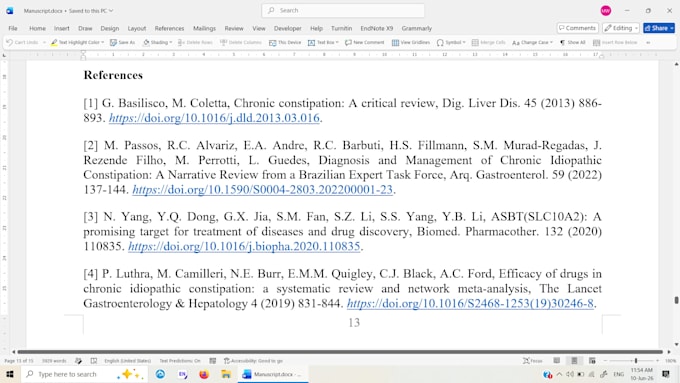This screenshot has height=383, width=680.
Task: Open Microsoft Edge from the taskbar
Action: (x=160, y=374)
